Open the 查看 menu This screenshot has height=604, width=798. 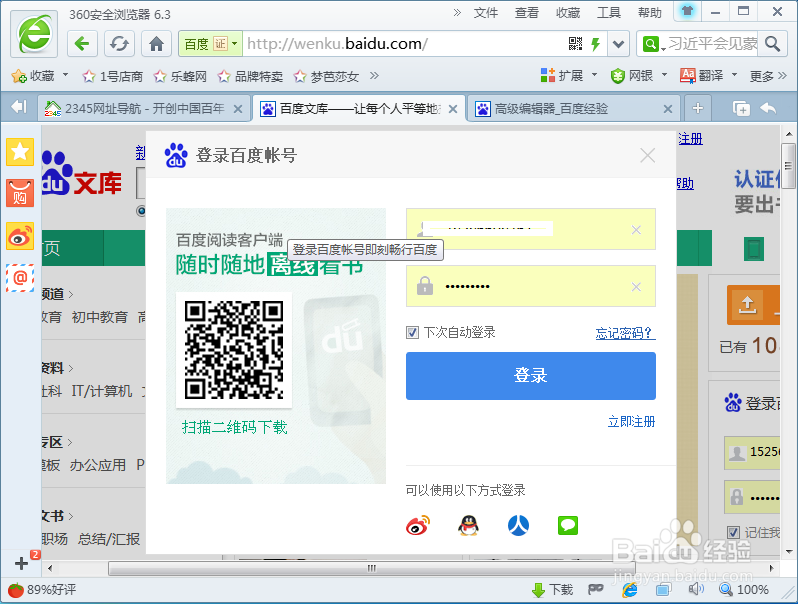[x=526, y=13]
